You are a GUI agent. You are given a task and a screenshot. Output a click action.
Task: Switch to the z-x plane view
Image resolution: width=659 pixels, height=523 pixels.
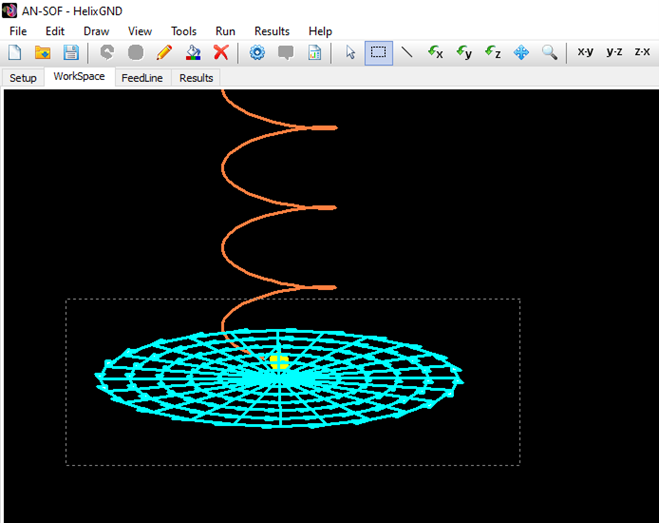pos(642,52)
